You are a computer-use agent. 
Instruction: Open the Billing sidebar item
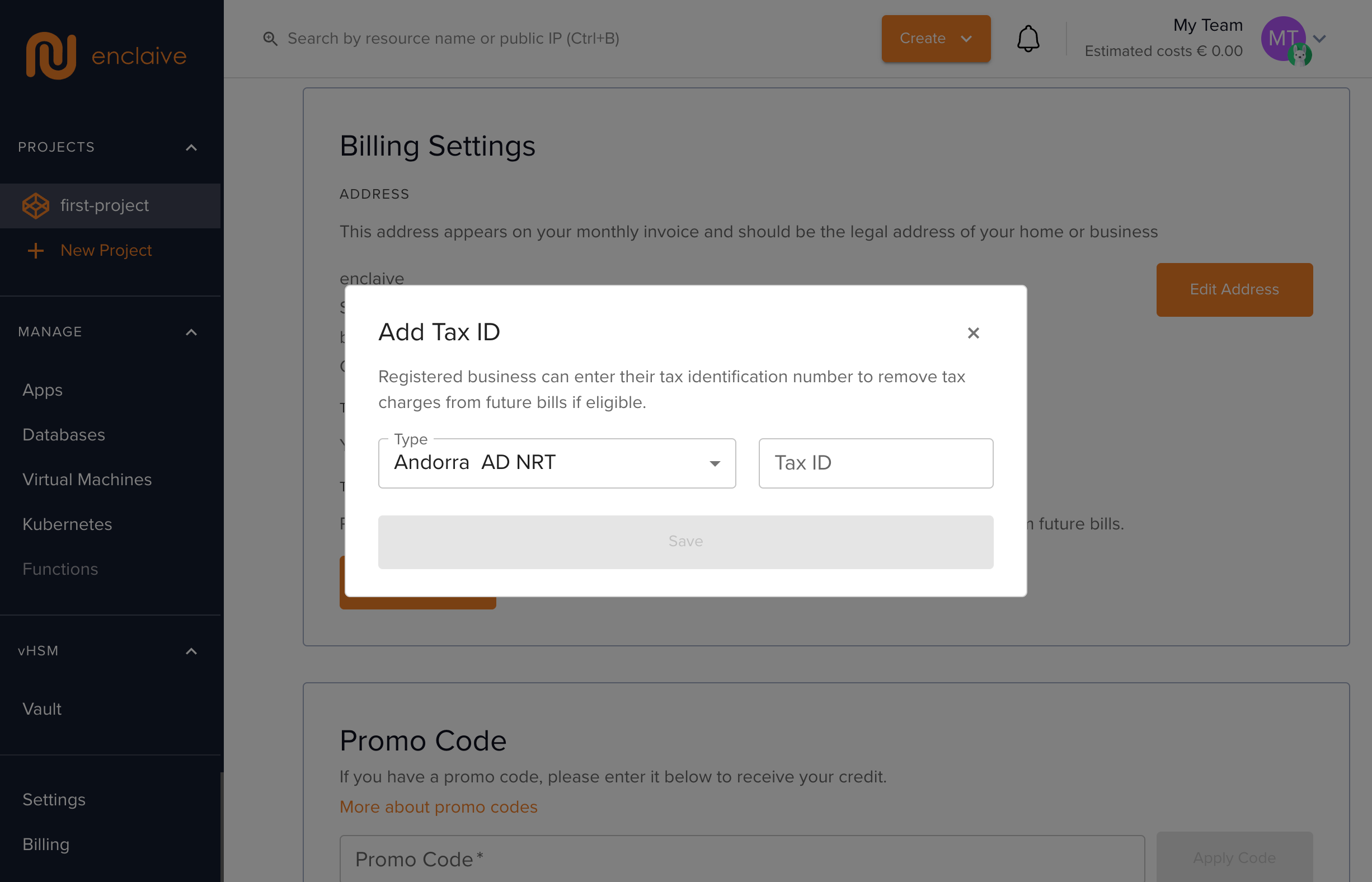point(46,844)
